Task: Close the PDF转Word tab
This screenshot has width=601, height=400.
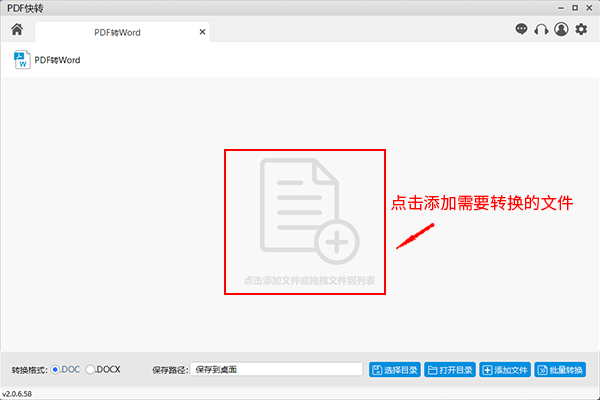Action: point(202,32)
